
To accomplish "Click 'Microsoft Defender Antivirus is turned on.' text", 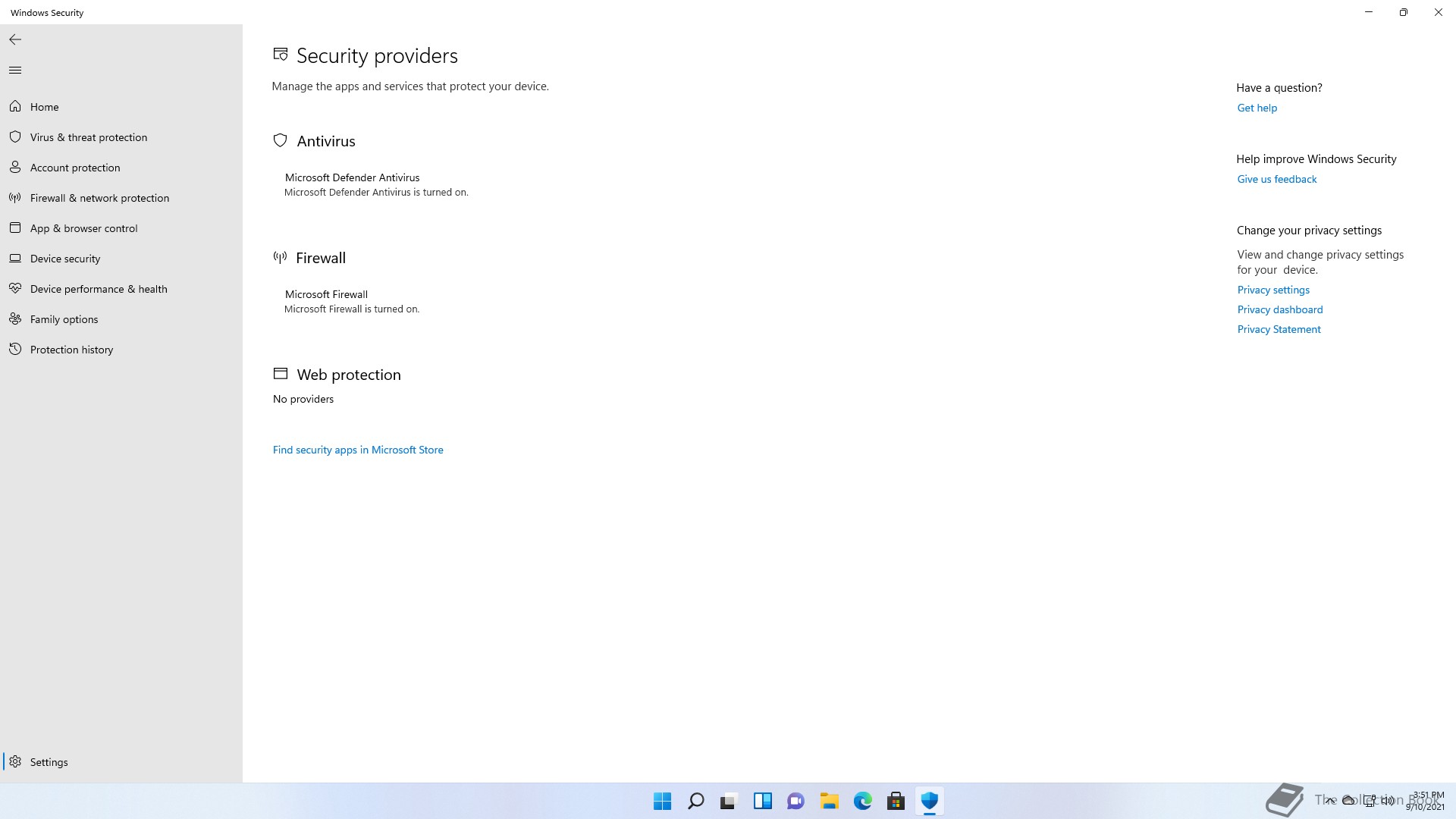I will (x=376, y=193).
